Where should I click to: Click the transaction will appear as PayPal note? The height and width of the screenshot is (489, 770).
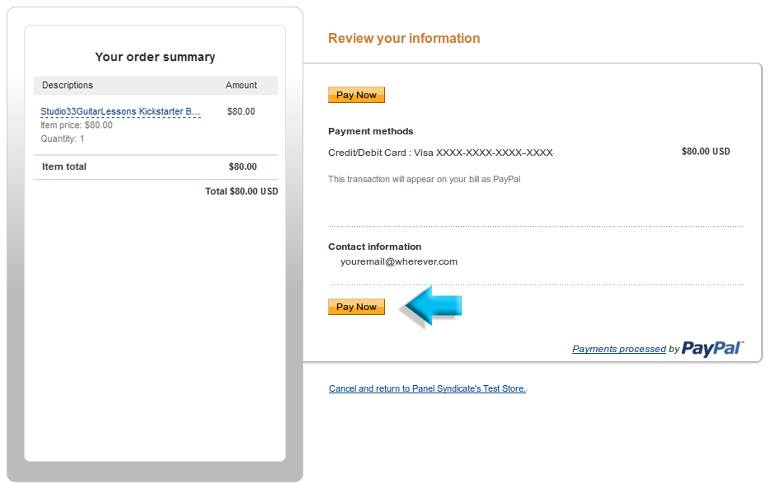tap(424, 179)
